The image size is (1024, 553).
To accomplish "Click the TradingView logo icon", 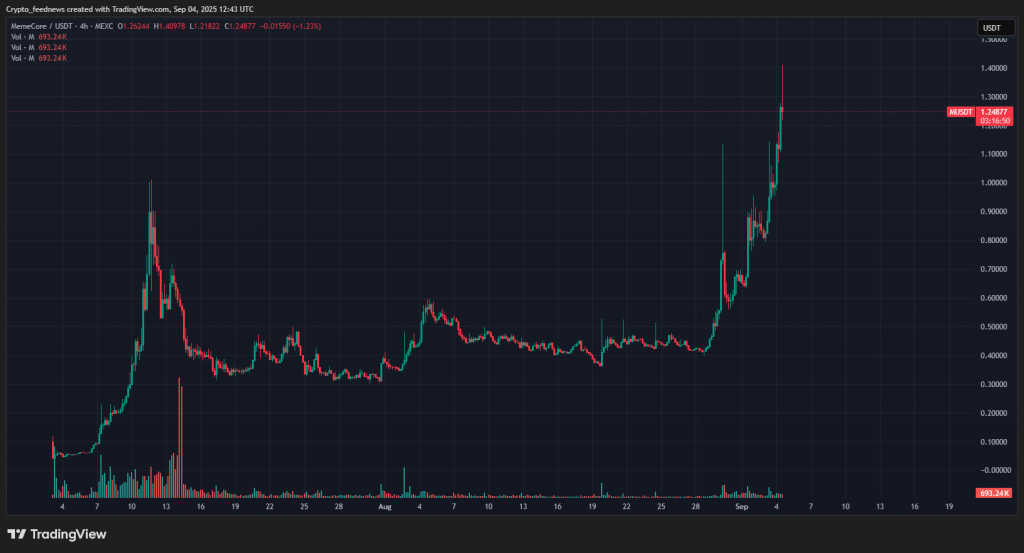I will 17,534.
